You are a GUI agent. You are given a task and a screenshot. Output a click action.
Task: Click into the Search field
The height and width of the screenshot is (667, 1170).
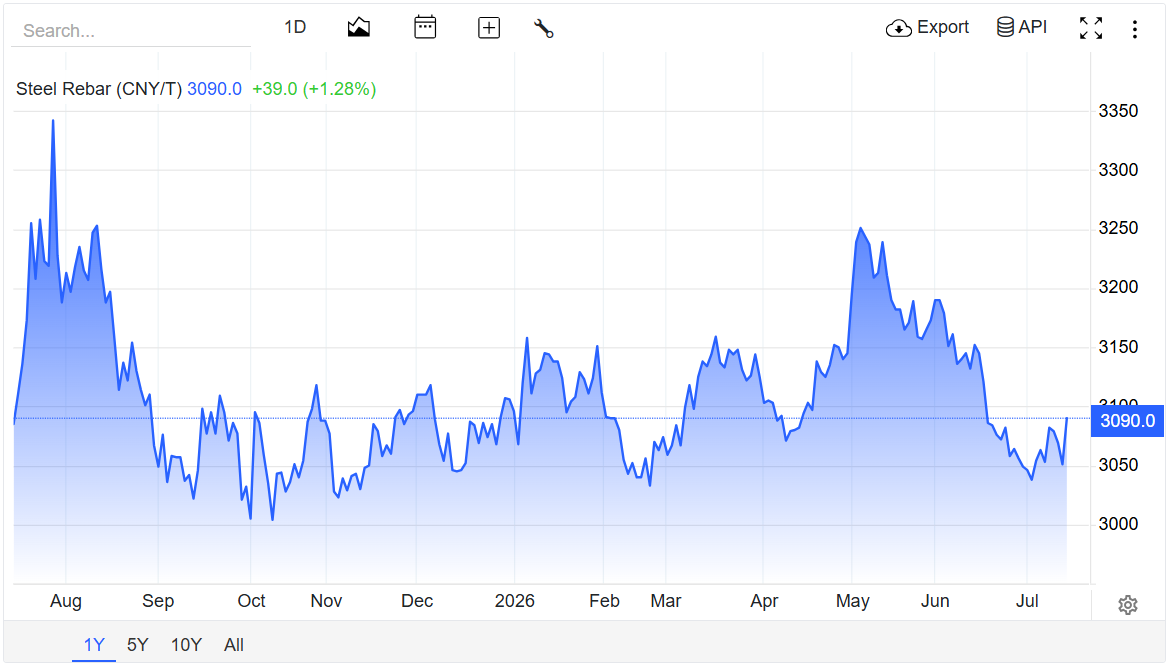[131, 31]
